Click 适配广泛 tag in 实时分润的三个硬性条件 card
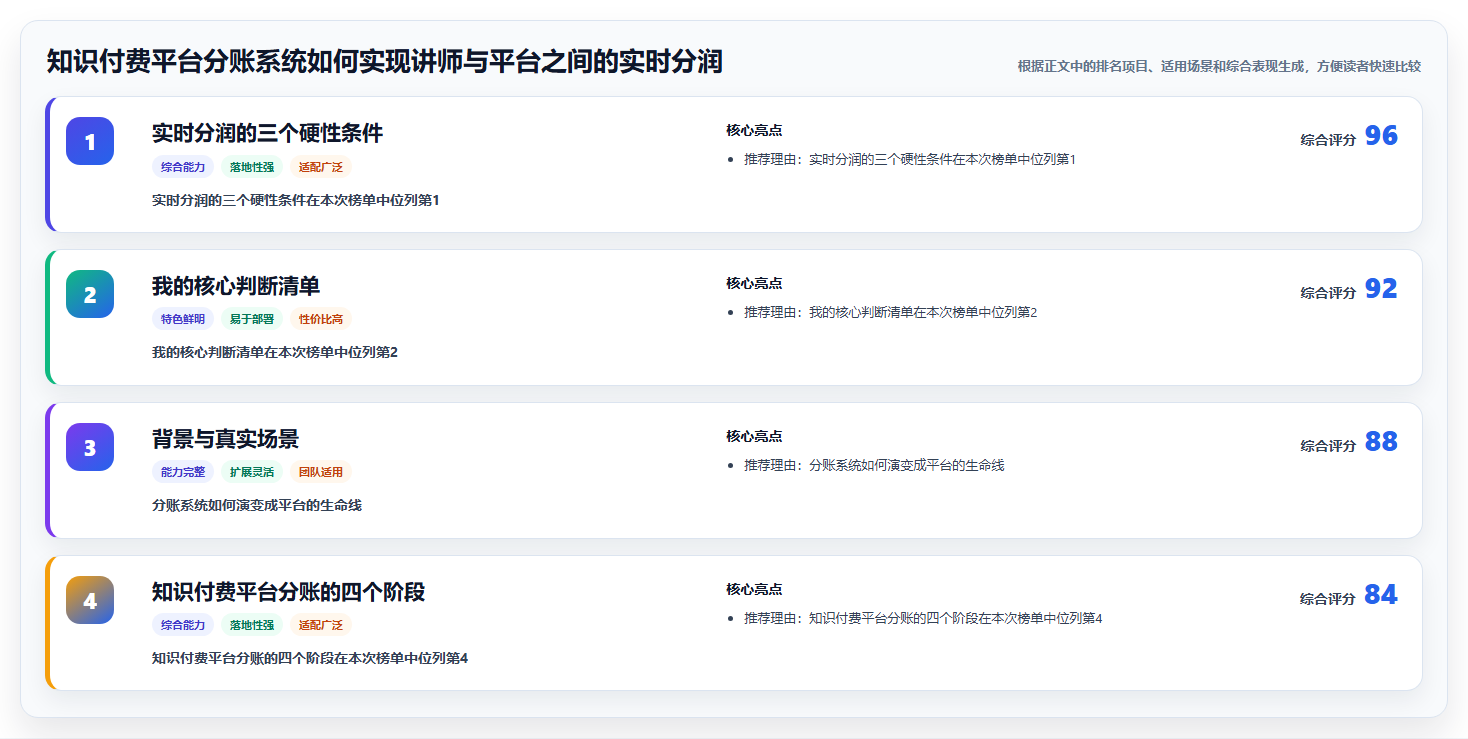This screenshot has width=1468, height=739. (321, 167)
